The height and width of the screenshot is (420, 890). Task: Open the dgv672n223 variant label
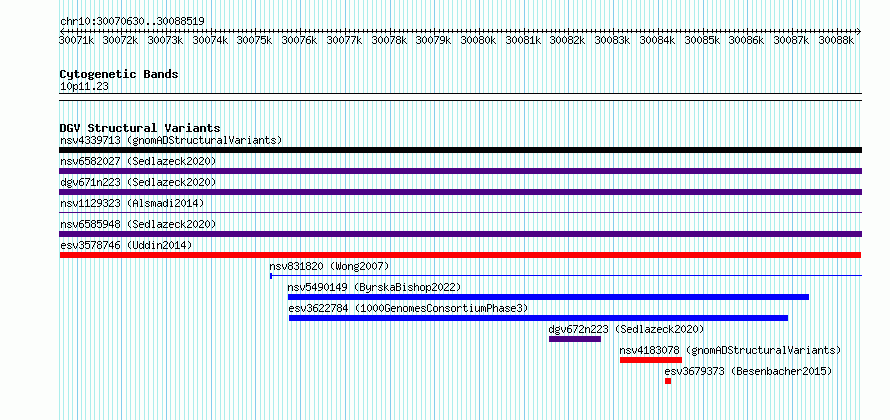pyautogui.click(x=626, y=329)
